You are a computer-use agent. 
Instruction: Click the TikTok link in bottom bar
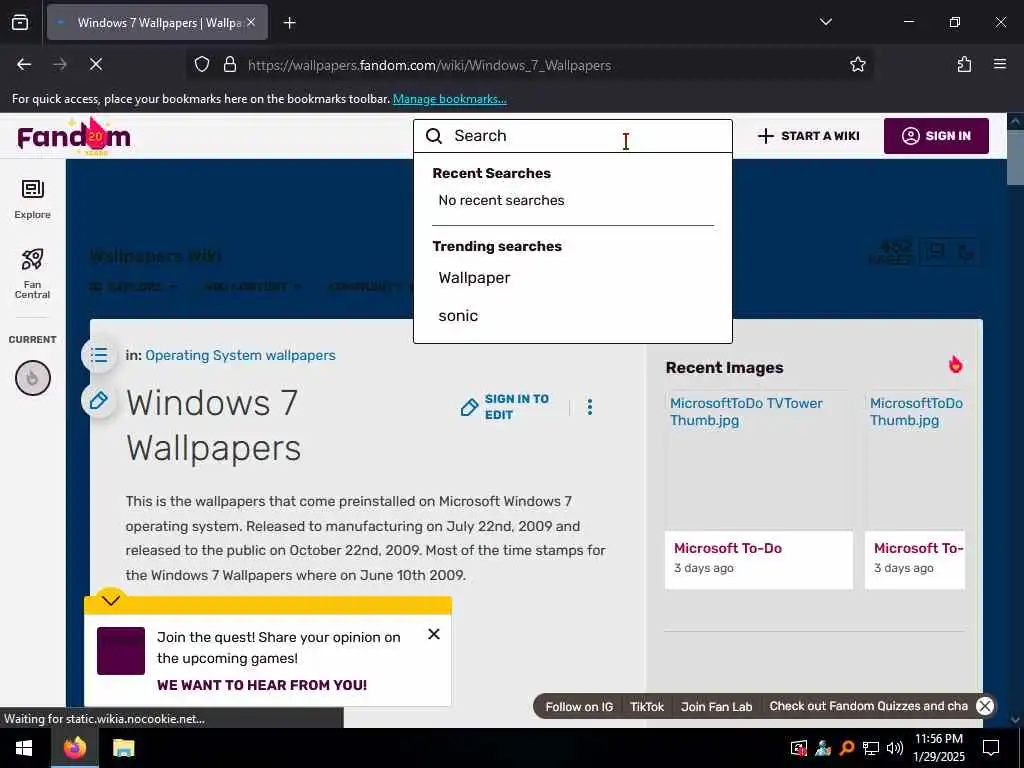click(647, 707)
